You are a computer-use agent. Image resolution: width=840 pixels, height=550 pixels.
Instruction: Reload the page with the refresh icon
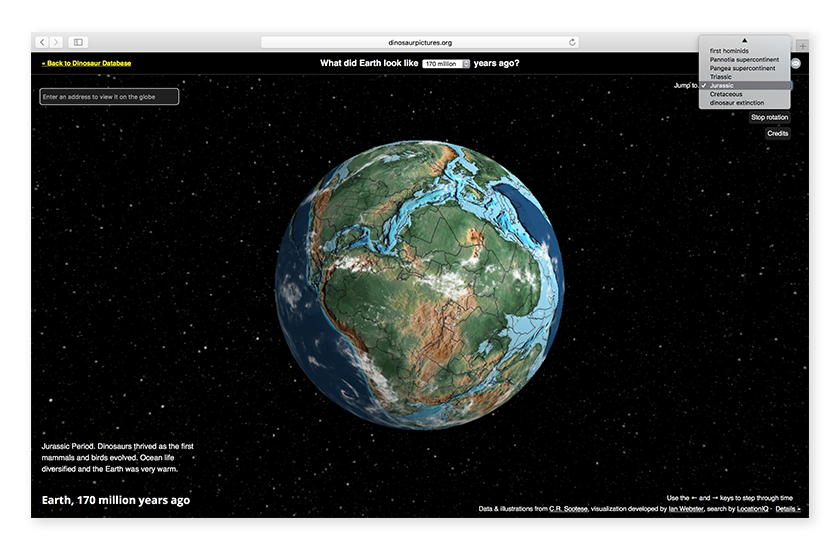pyautogui.click(x=572, y=42)
